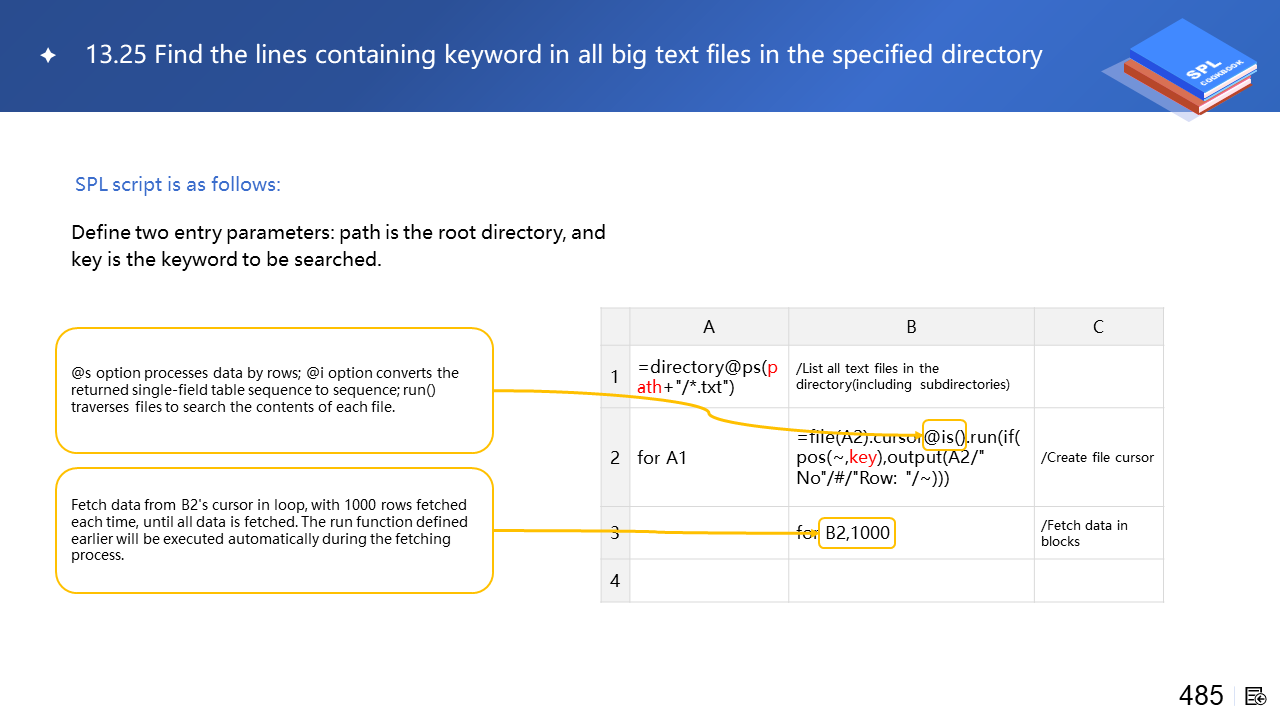Click the highlighted B2,1000 box
The height and width of the screenshot is (720, 1280).
pyautogui.click(x=856, y=533)
